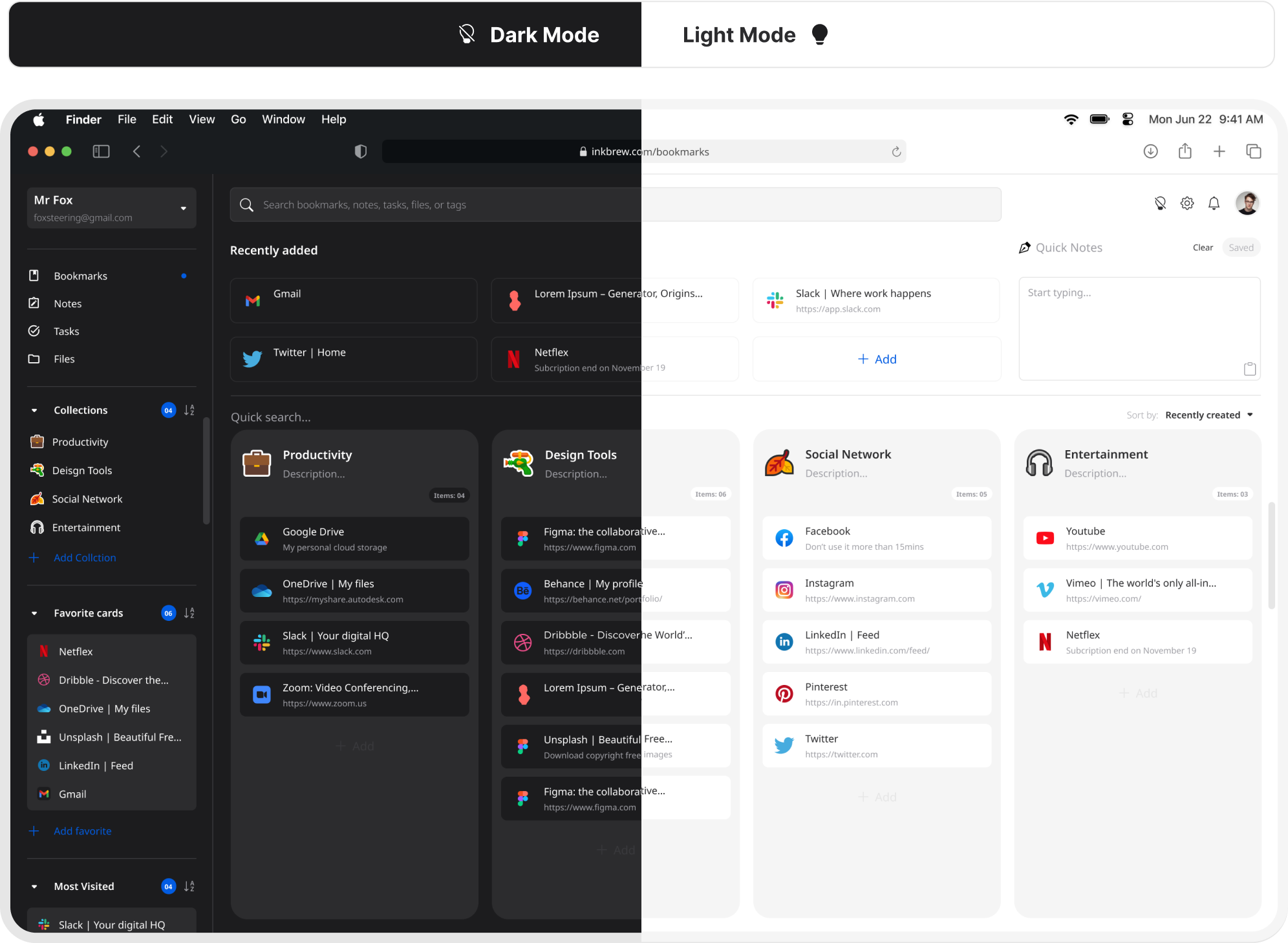1288x943 pixels.
Task: Open the Behance | My profile bookmark
Action: (x=616, y=591)
